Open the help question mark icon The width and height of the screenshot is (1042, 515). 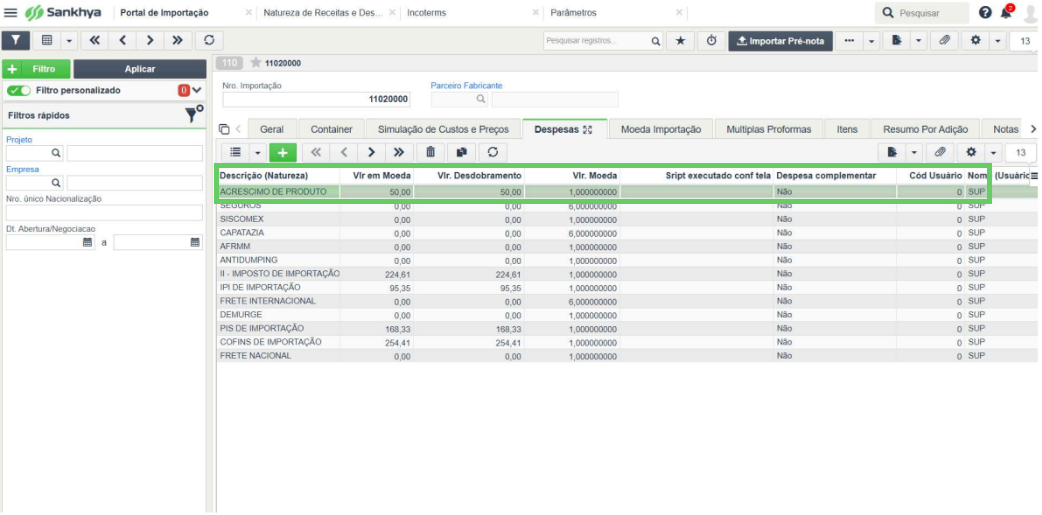click(986, 13)
